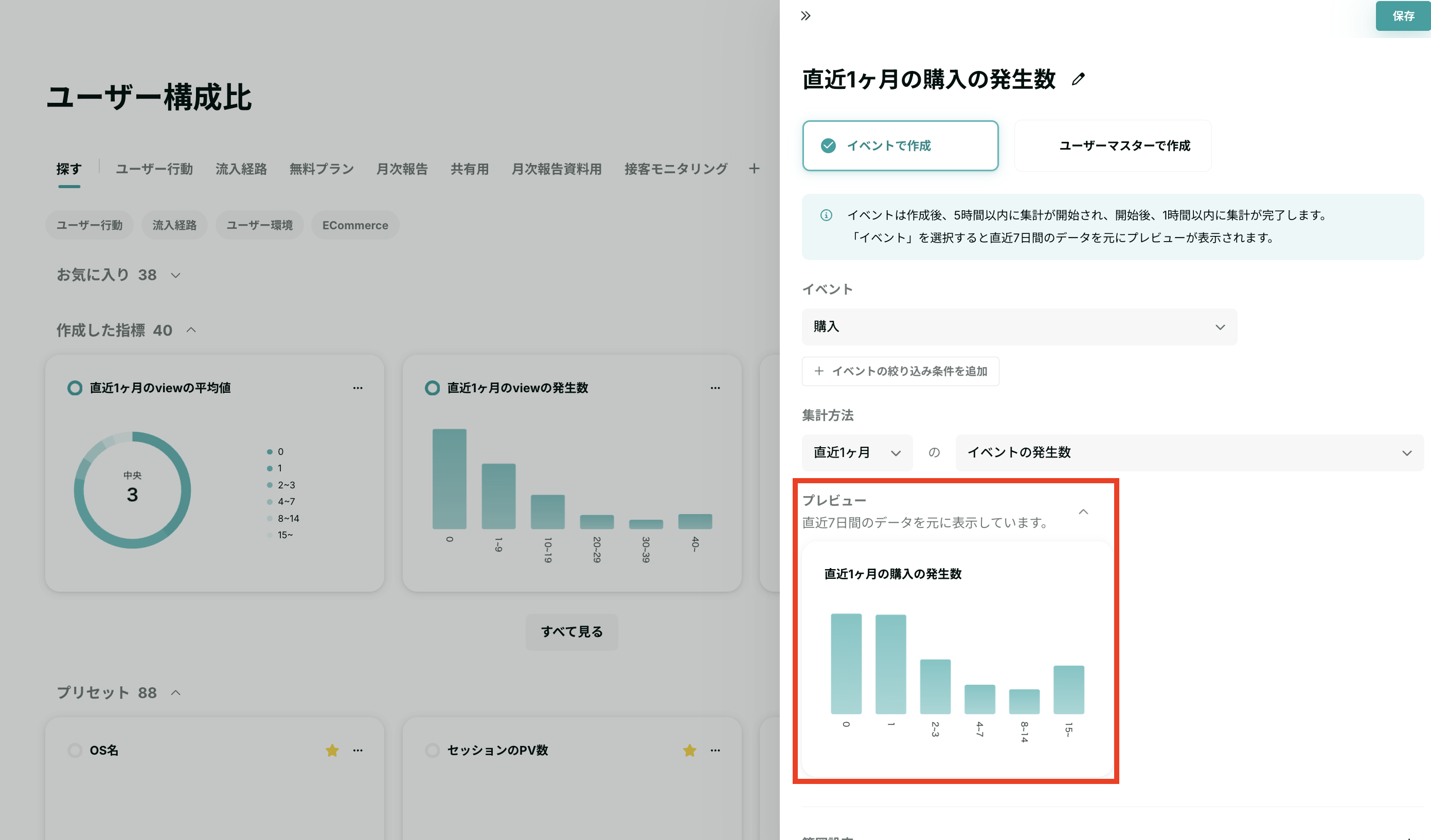Click イベントの絞り込み条件を追加 button

[900, 371]
